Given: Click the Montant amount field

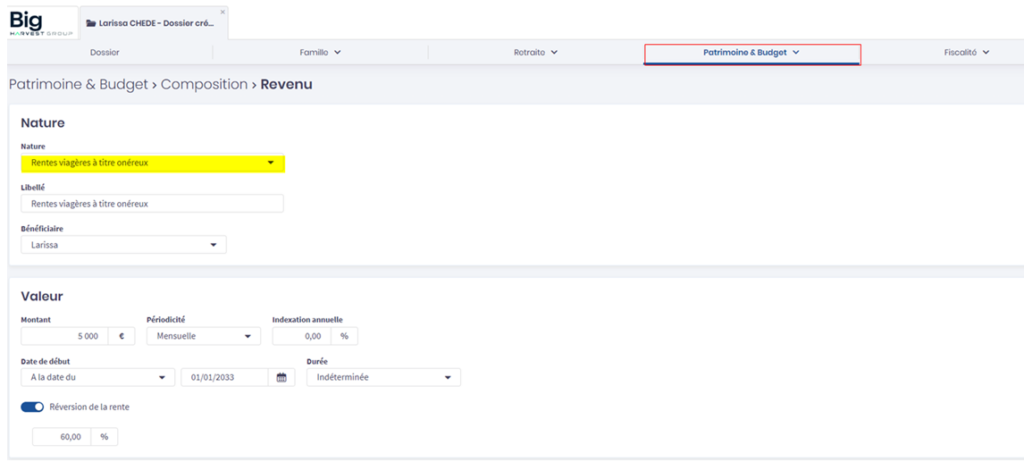Looking at the screenshot, I should (x=65, y=336).
